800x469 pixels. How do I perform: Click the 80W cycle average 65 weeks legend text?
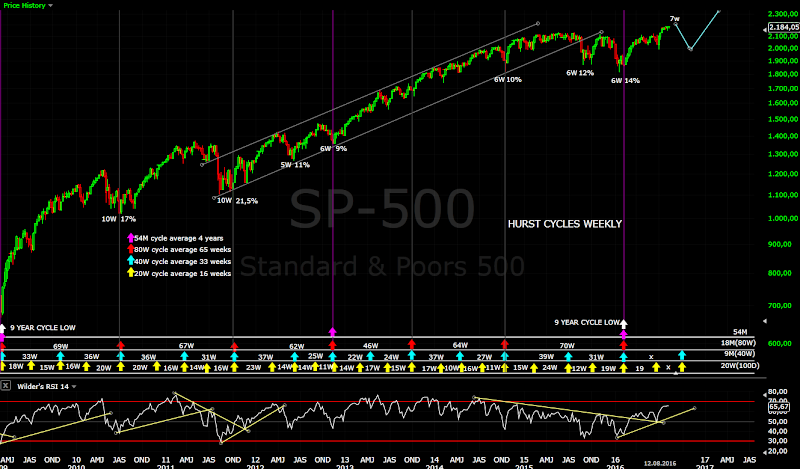coord(183,250)
